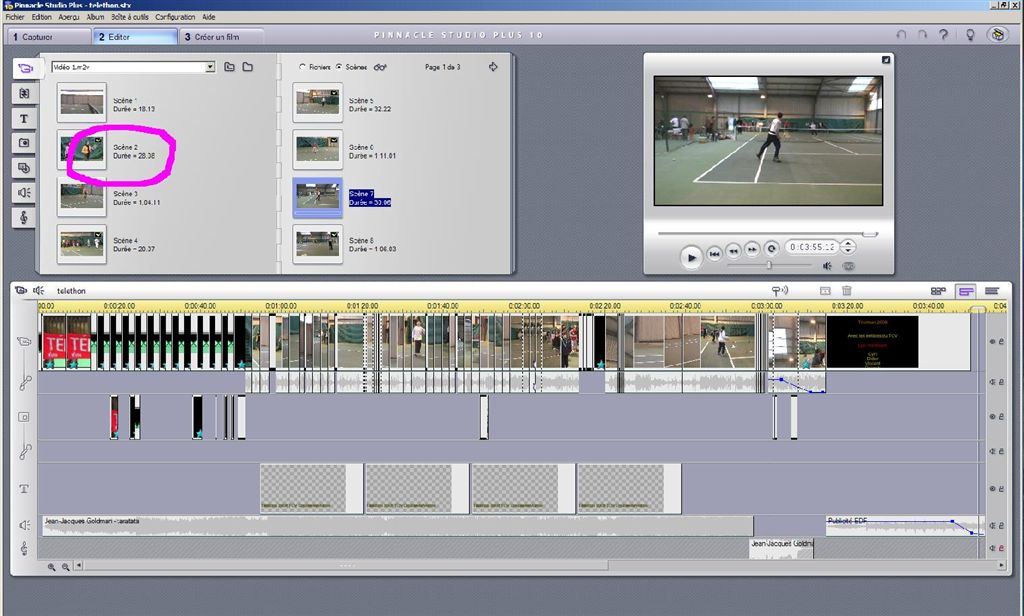Click the timecode field showing 0:03:55
Viewport: 1024px width, 616px height.
point(813,247)
